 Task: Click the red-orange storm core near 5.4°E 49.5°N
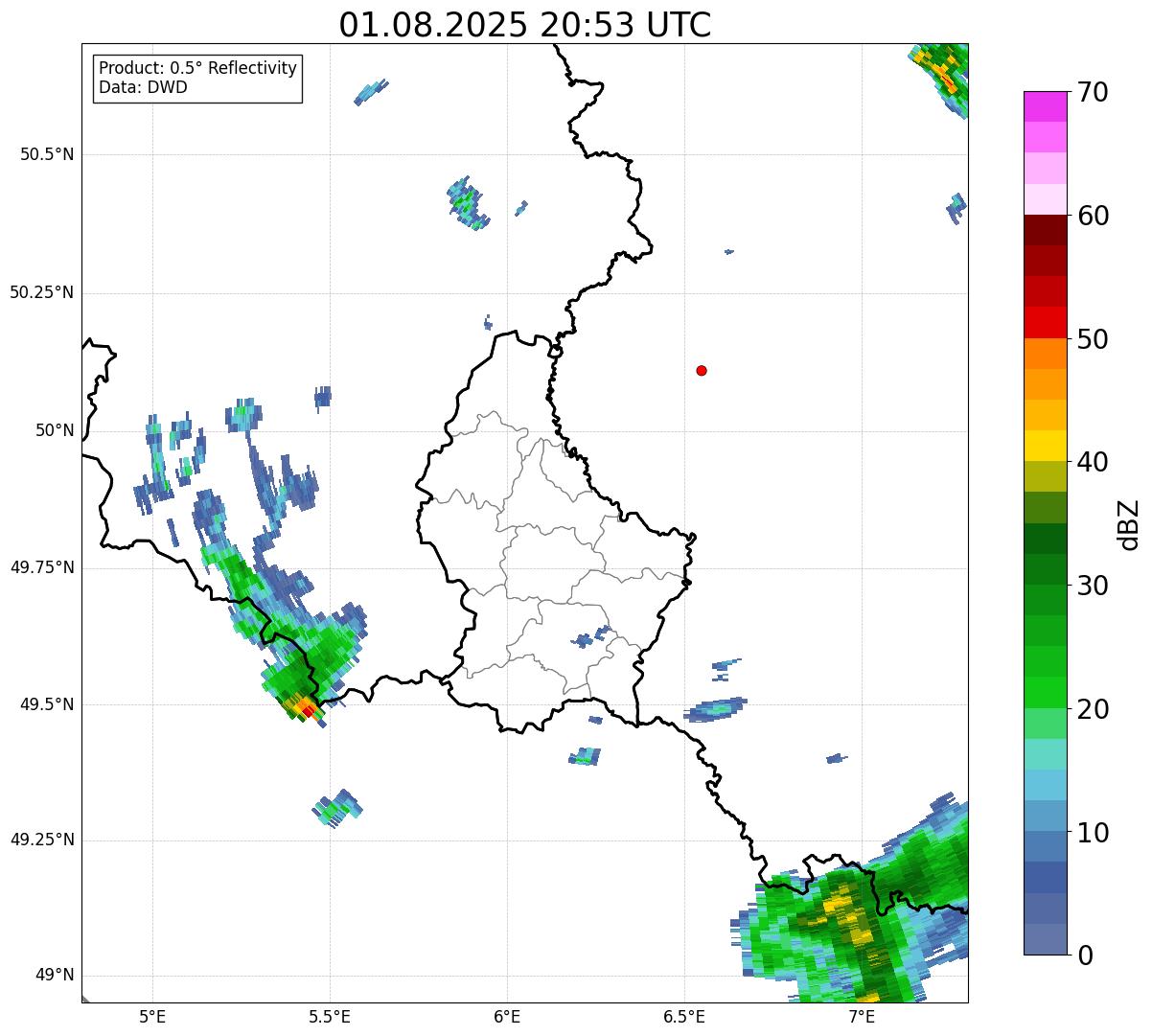pos(305,709)
